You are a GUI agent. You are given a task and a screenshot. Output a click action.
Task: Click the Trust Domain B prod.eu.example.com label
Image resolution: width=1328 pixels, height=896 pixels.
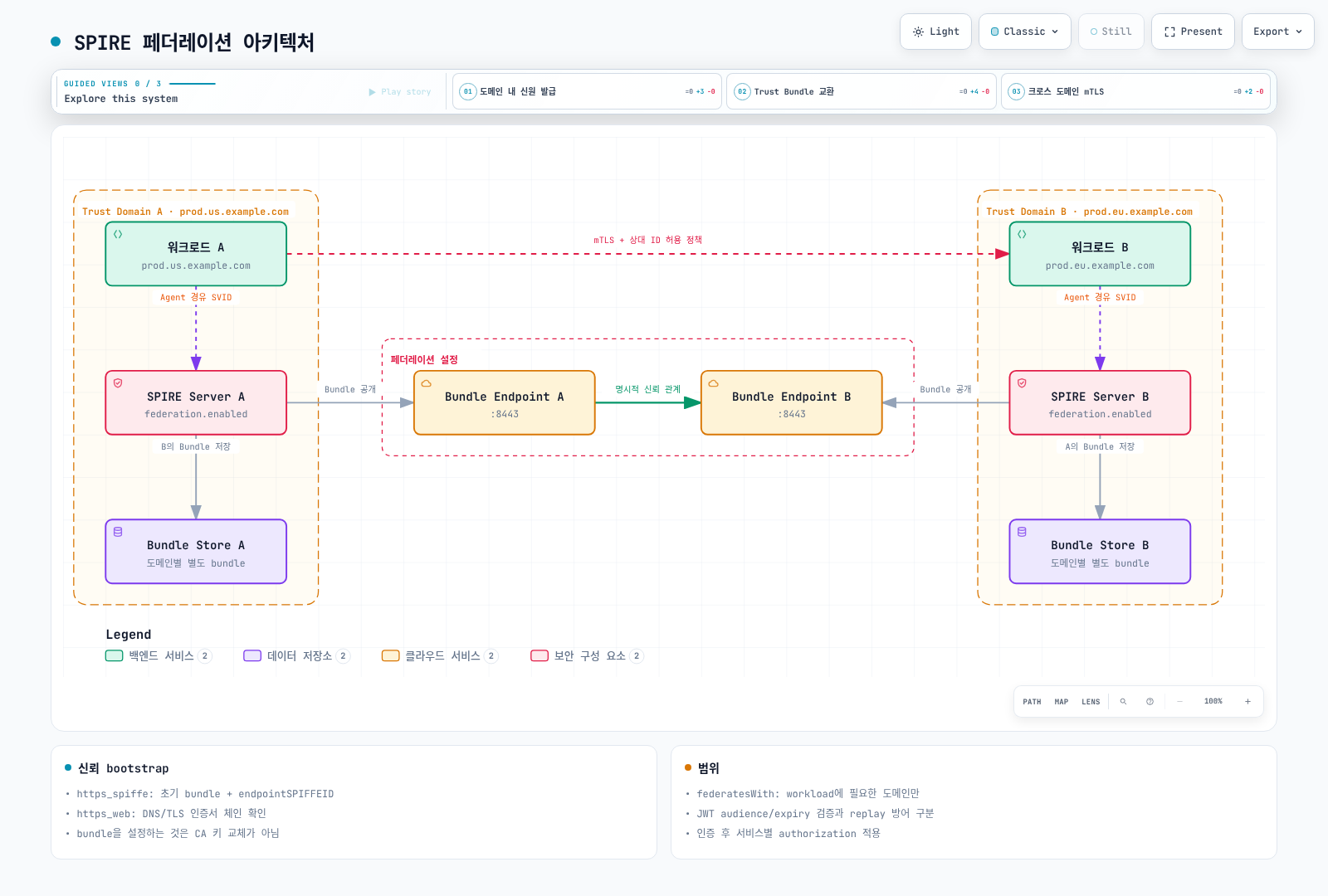(x=1089, y=212)
